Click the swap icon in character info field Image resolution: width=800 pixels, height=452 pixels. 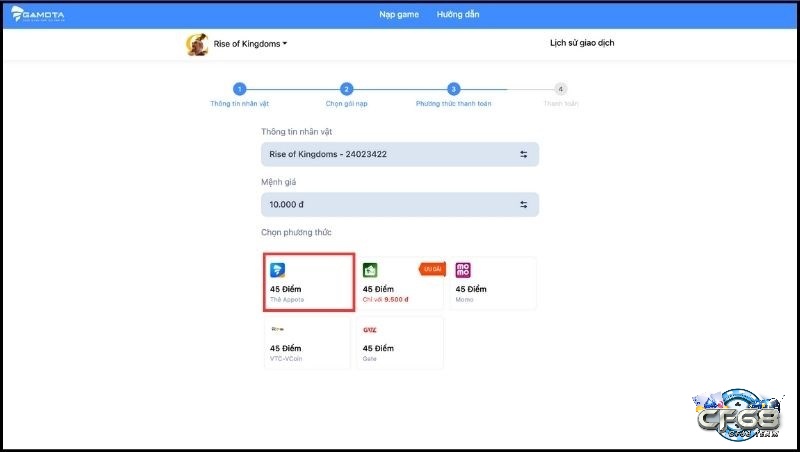click(x=523, y=154)
